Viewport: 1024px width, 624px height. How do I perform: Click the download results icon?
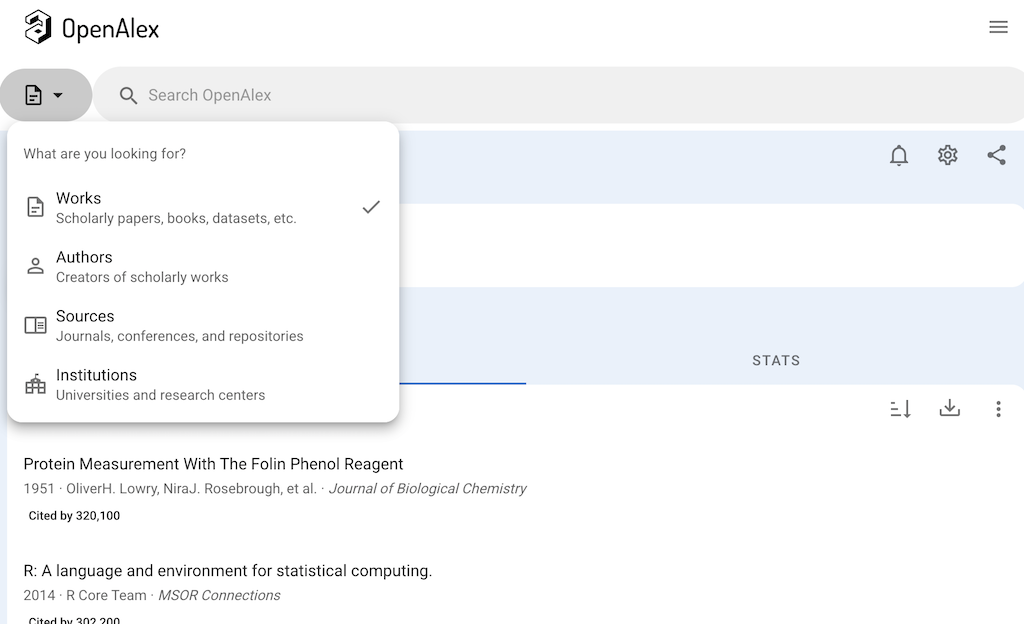pos(949,408)
